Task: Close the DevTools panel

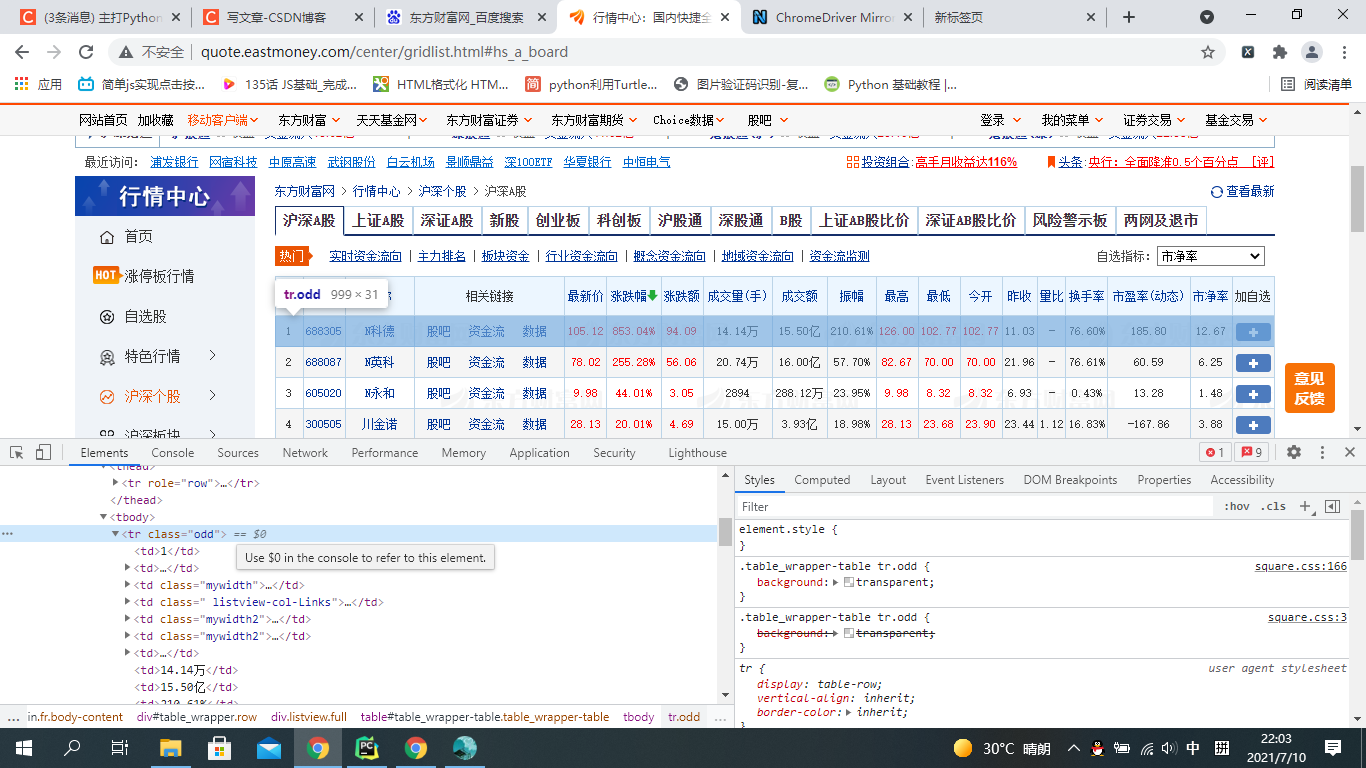Action: click(1350, 452)
